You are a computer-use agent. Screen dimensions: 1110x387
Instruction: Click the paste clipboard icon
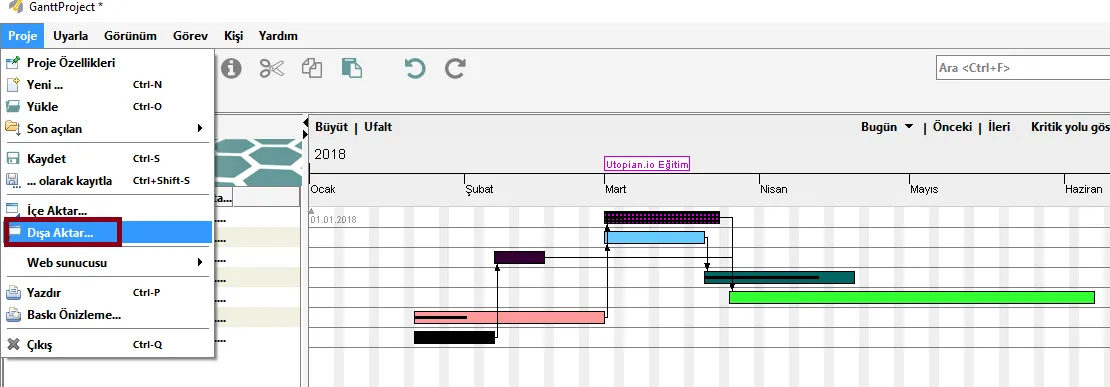[x=352, y=68]
